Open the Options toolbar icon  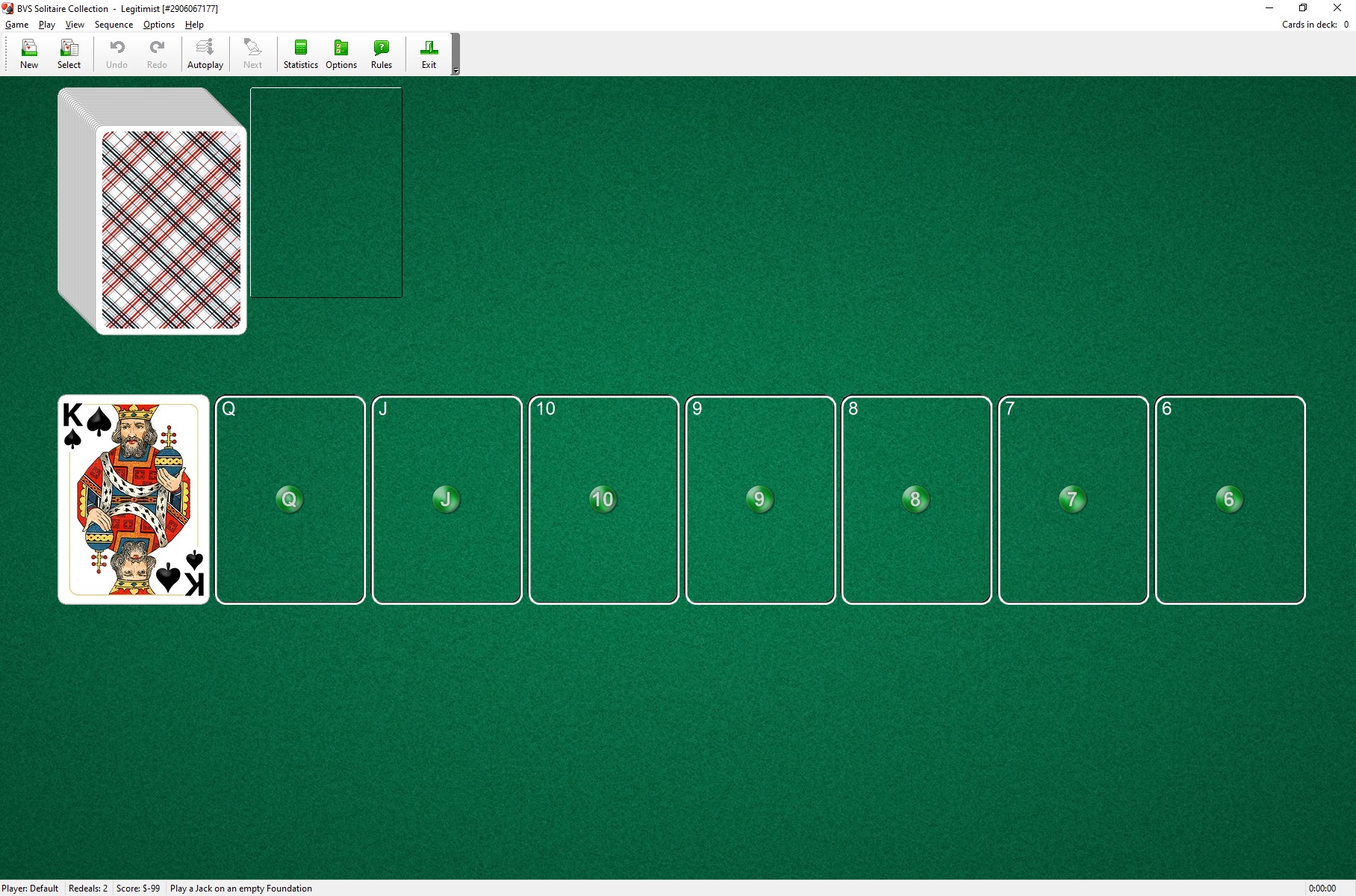341,54
